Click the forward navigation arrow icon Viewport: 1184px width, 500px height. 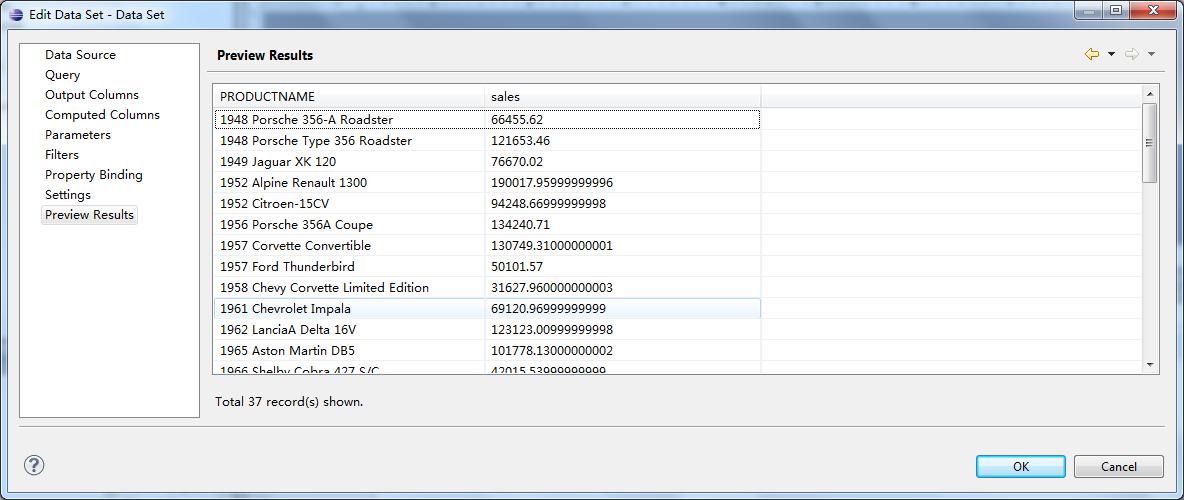pos(1131,54)
